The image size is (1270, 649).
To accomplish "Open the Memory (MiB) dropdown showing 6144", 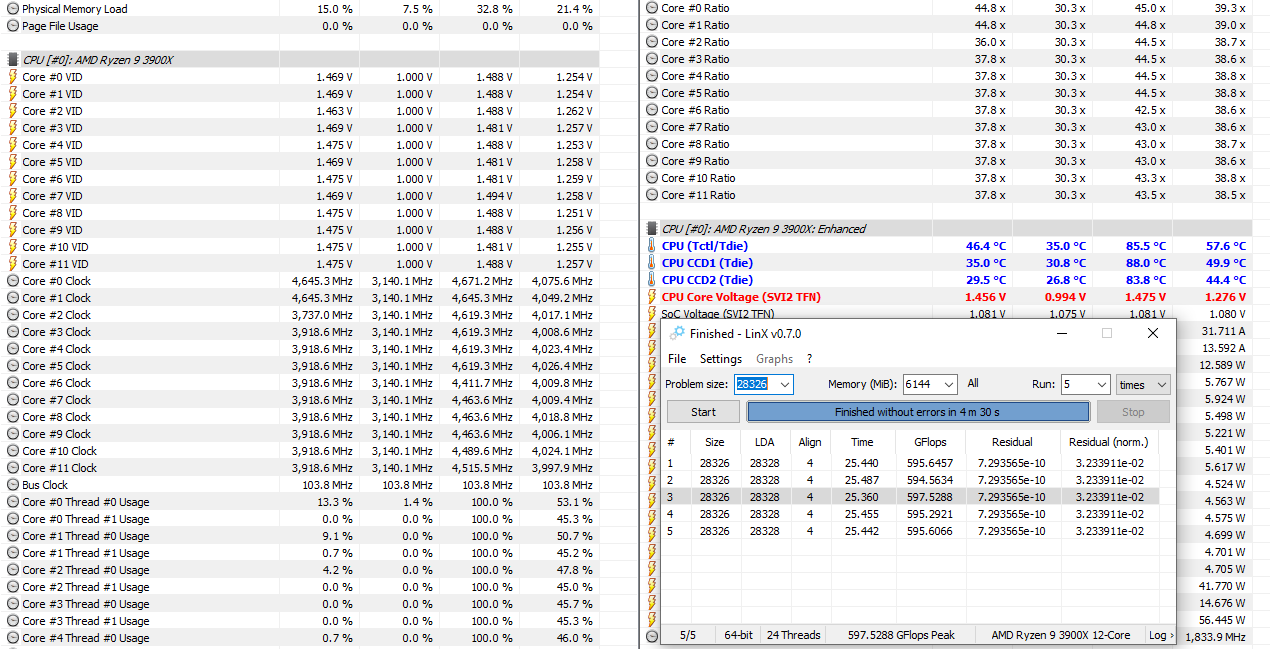I will (948, 384).
